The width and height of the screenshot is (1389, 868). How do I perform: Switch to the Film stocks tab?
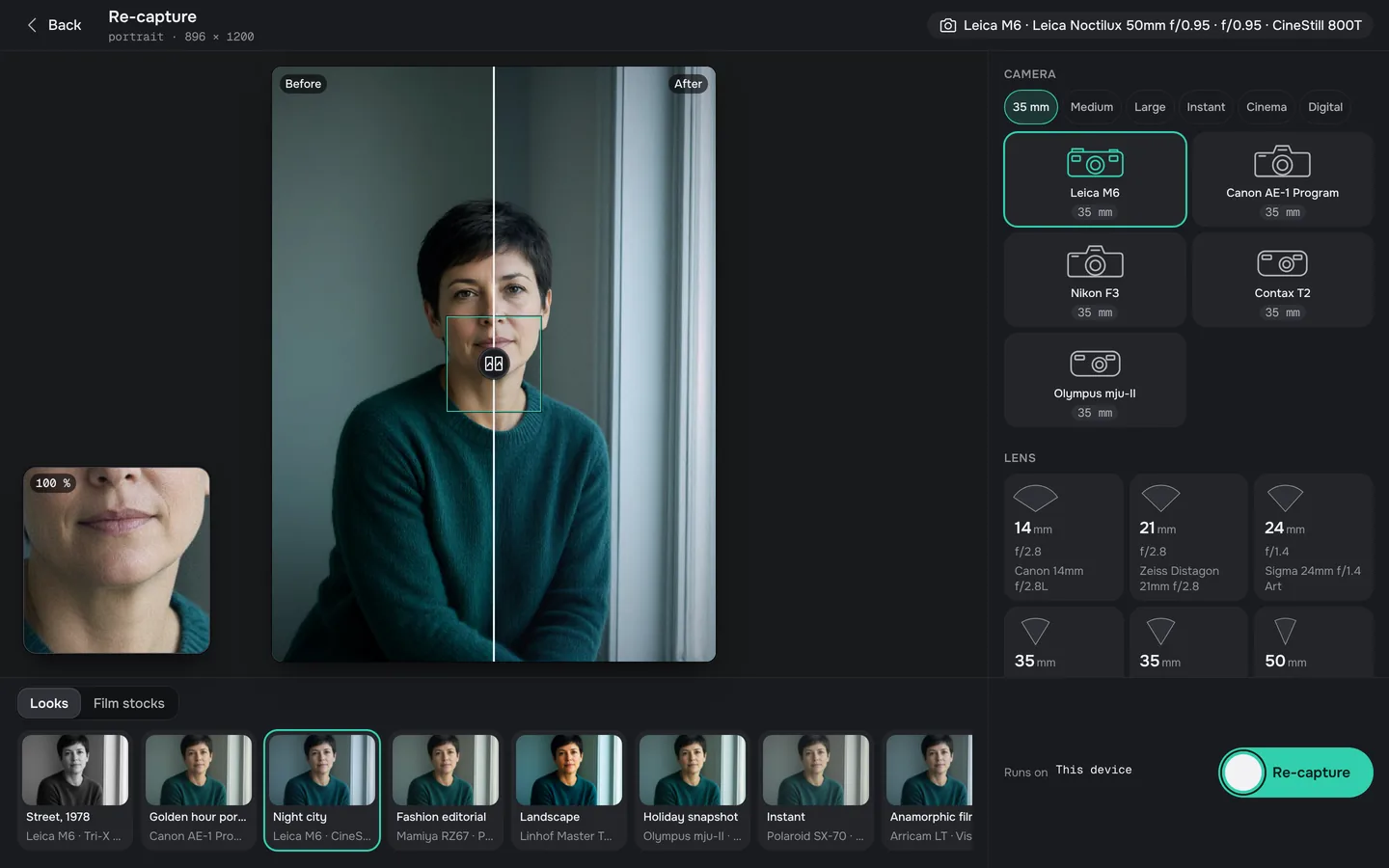(129, 703)
